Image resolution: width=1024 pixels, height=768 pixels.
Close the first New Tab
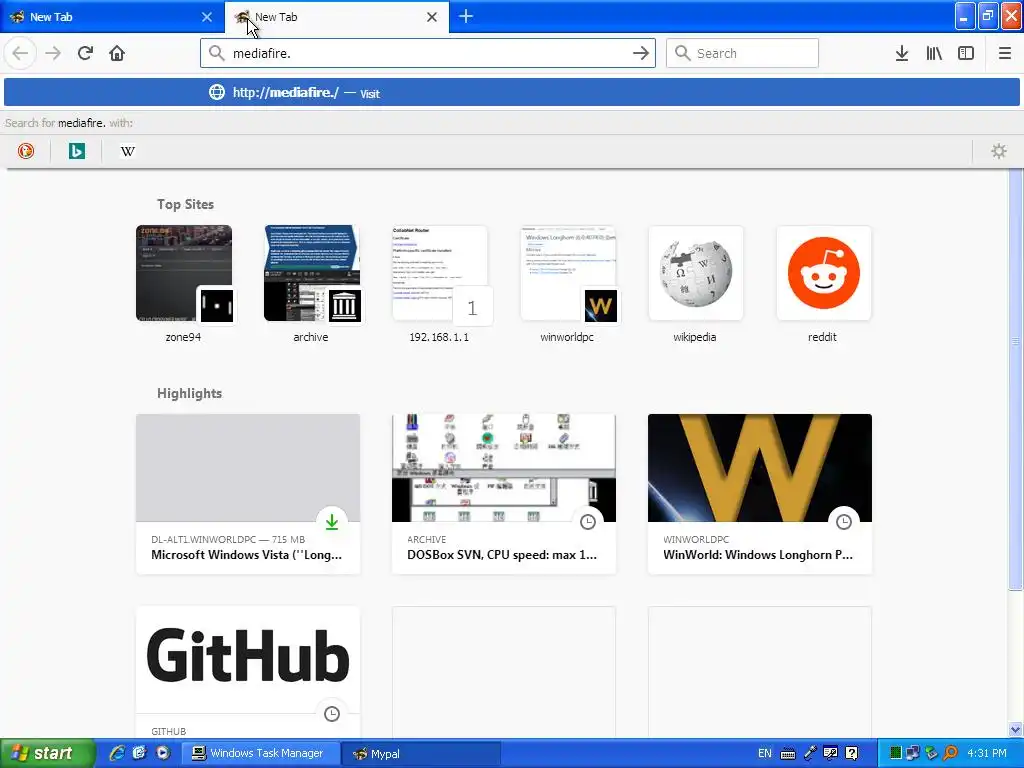[x=206, y=17]
